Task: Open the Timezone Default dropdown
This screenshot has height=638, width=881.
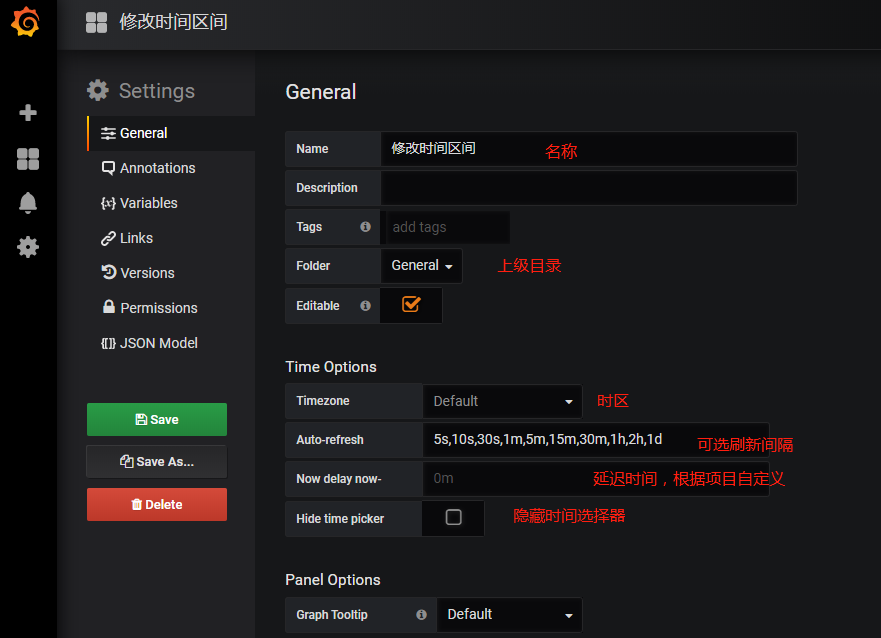Action: (502, 401)
